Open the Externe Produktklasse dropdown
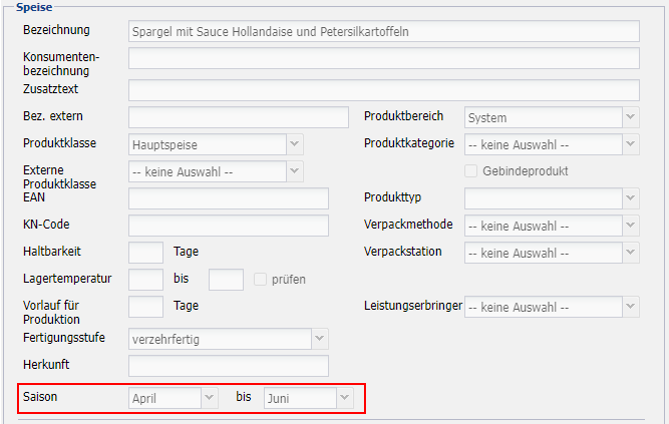Image resolution: width=669 pixels, height=424 pixels. click(215, 172)
